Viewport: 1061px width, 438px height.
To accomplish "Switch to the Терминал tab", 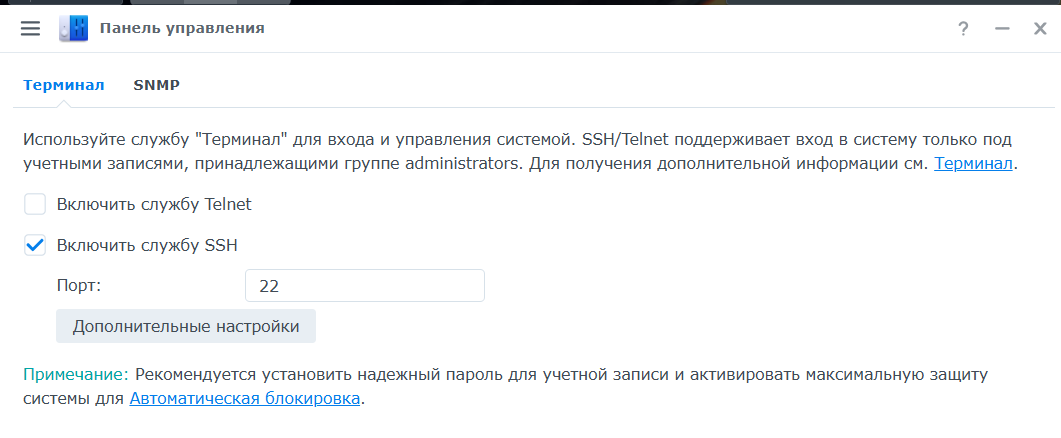I will coord(64,85).
